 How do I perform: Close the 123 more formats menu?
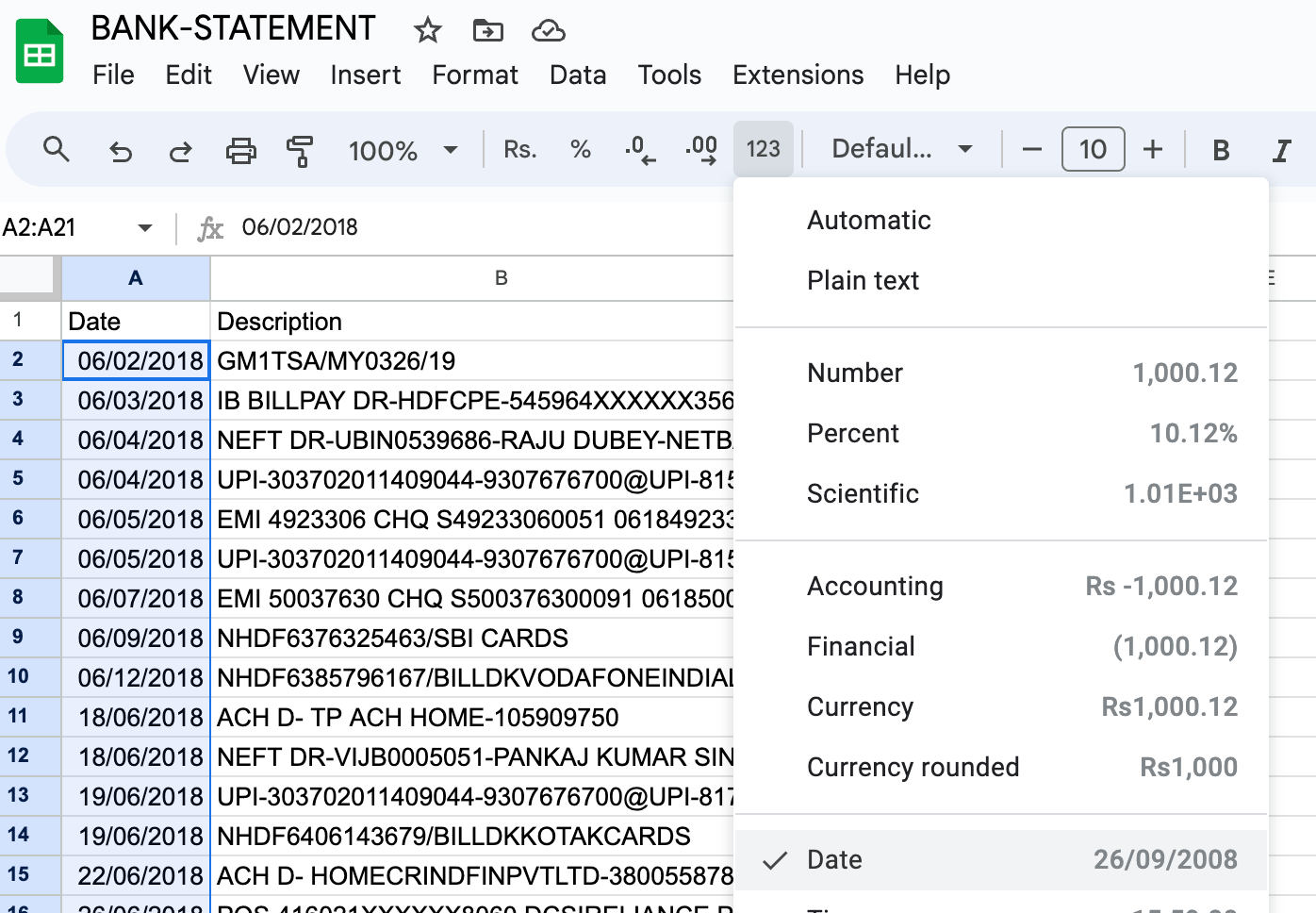click(x=764, y=149)
